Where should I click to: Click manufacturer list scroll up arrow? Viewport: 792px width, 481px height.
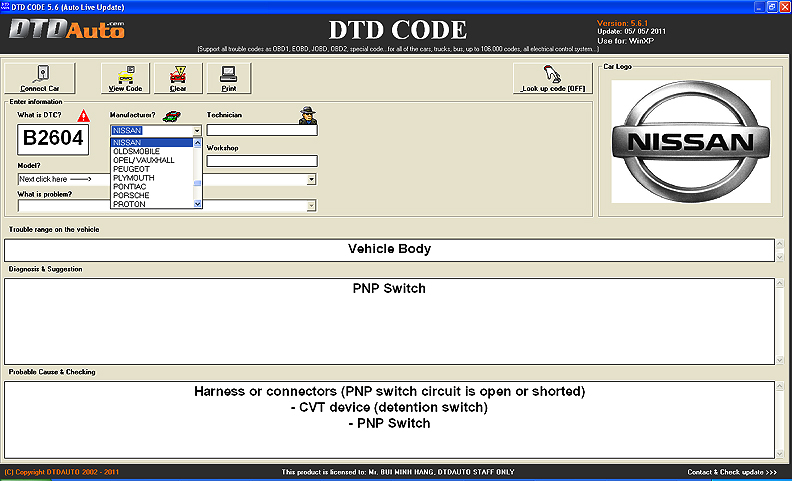coord(197,143)
